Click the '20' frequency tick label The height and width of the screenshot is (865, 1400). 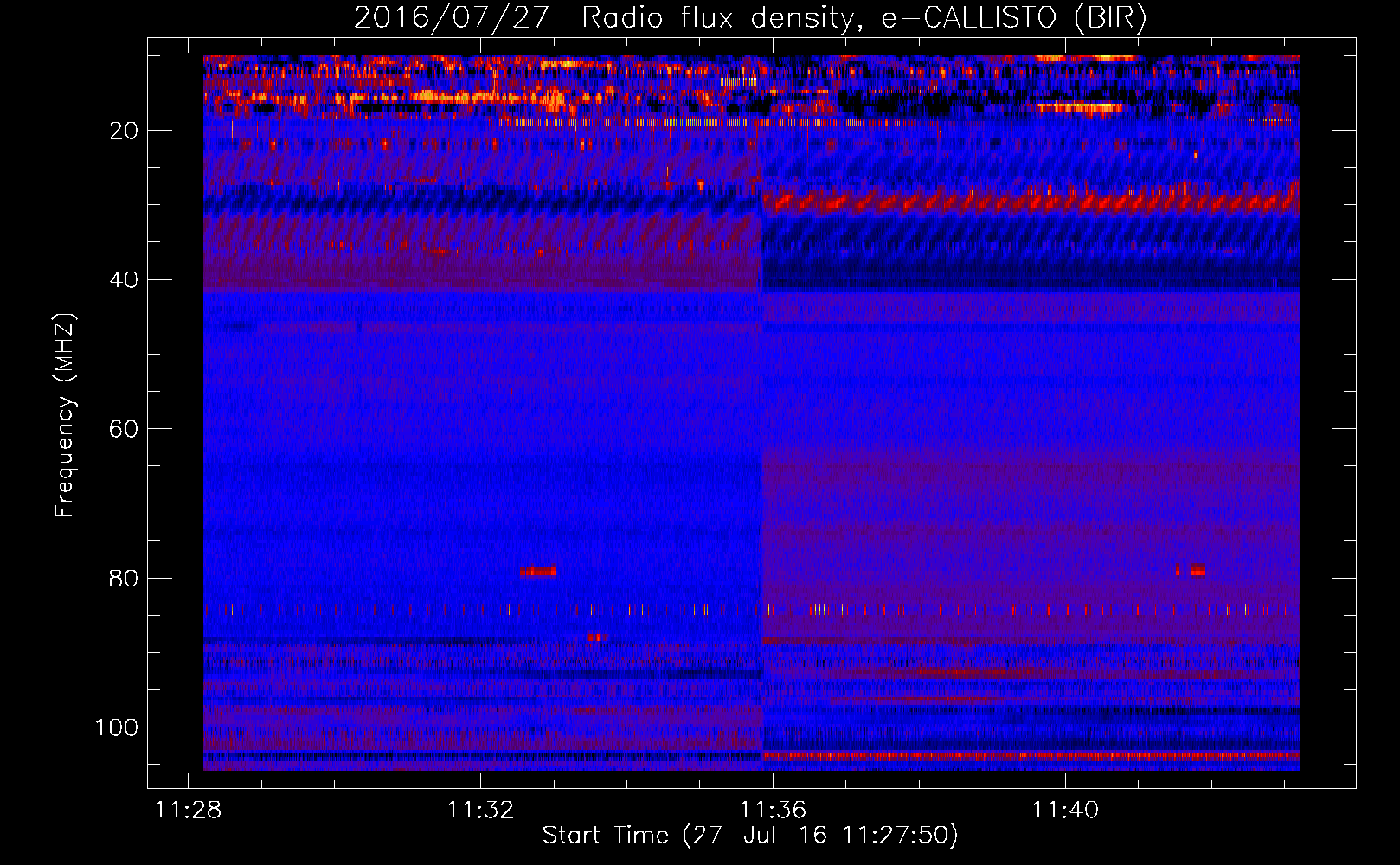click(125, 131)
